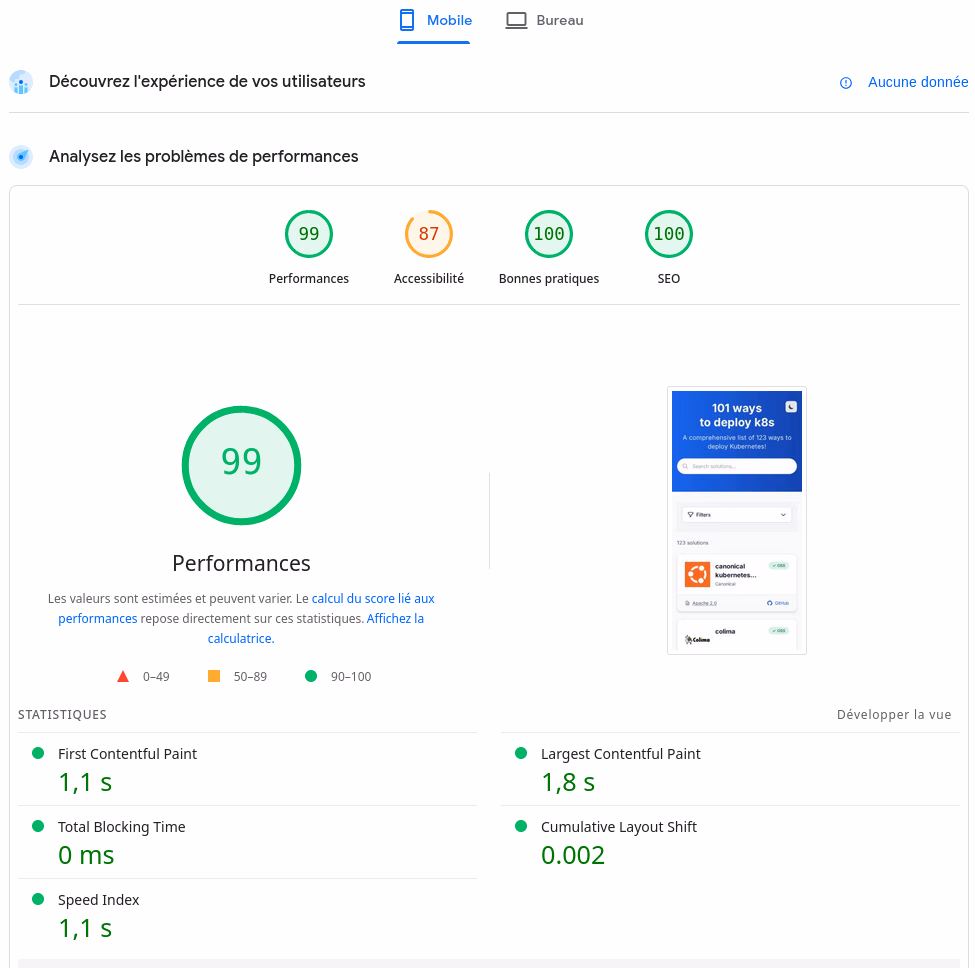
Task: Click the Search solutions input field
Action: pyautogui.click(x=737, y=466)
